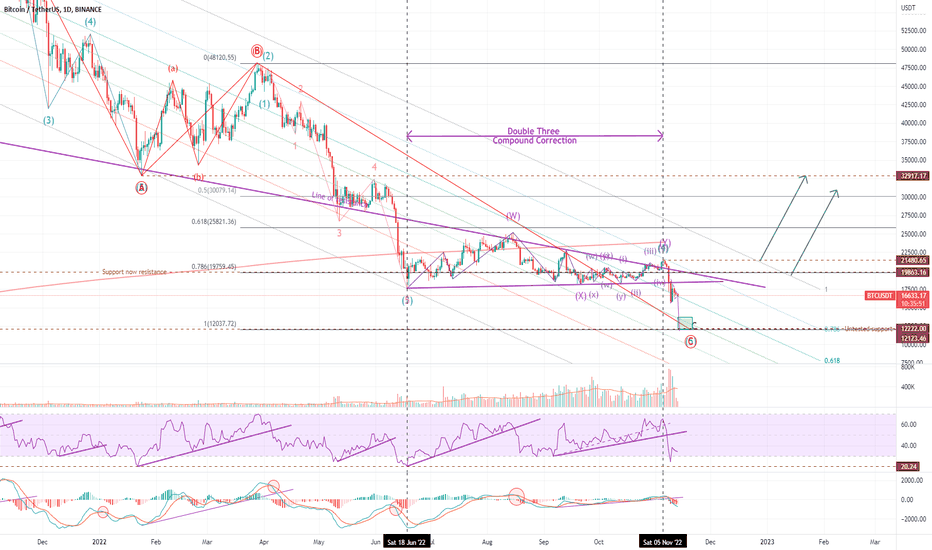Viewport: 932px width, 550px height.
Task: Select the (4) wave label
Action: click(x=90, y=22)
